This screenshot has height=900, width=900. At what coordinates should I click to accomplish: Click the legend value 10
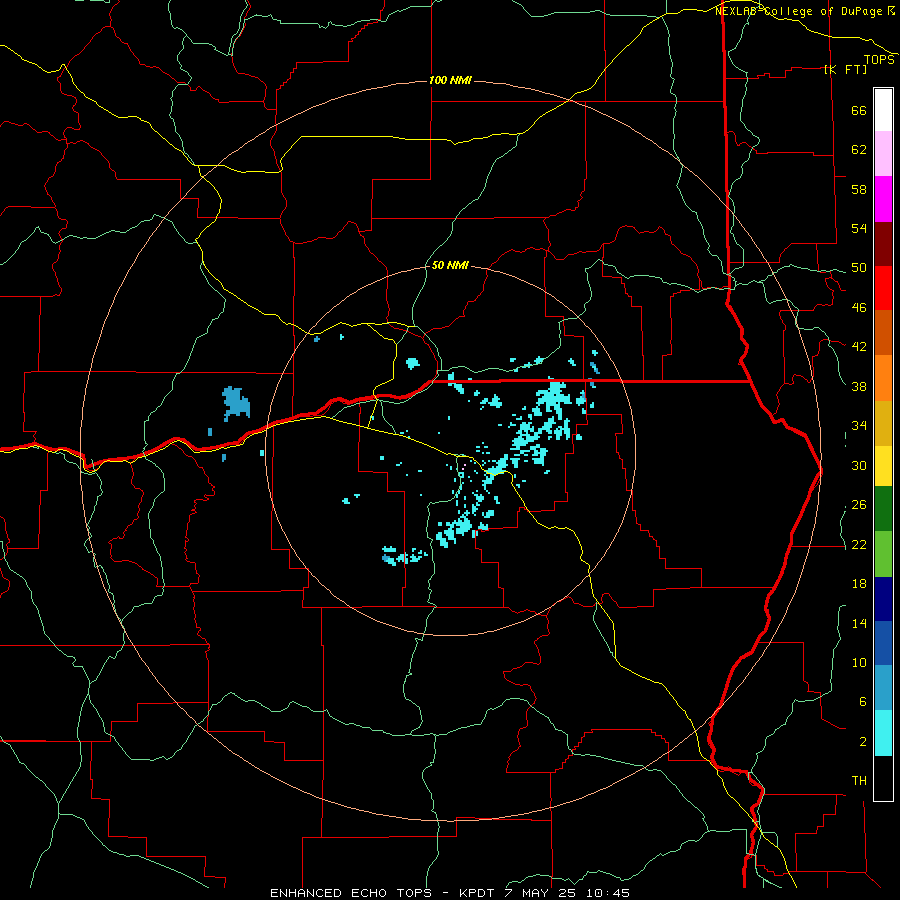859,662
